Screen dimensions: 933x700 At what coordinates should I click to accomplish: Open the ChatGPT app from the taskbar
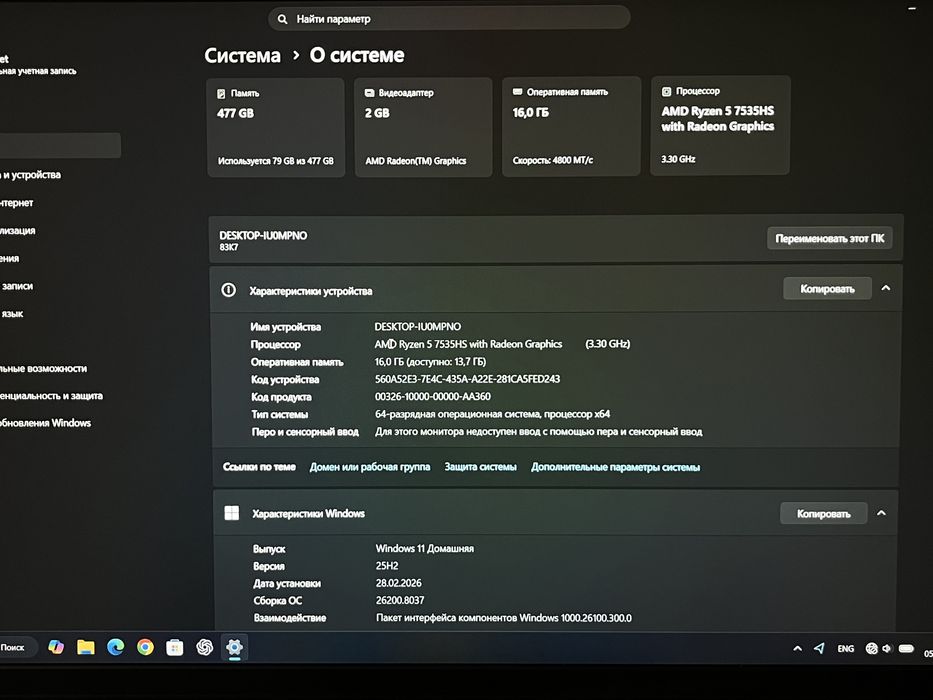[x=205, y=647]
